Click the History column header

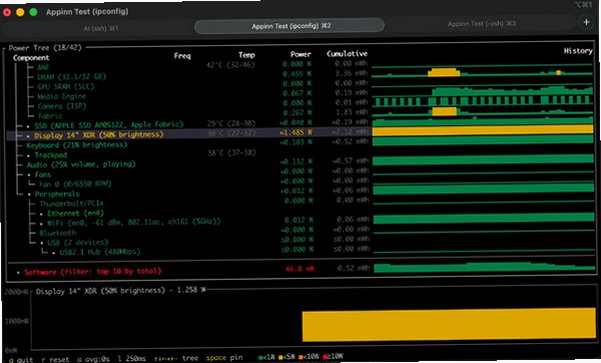[578, 51]
